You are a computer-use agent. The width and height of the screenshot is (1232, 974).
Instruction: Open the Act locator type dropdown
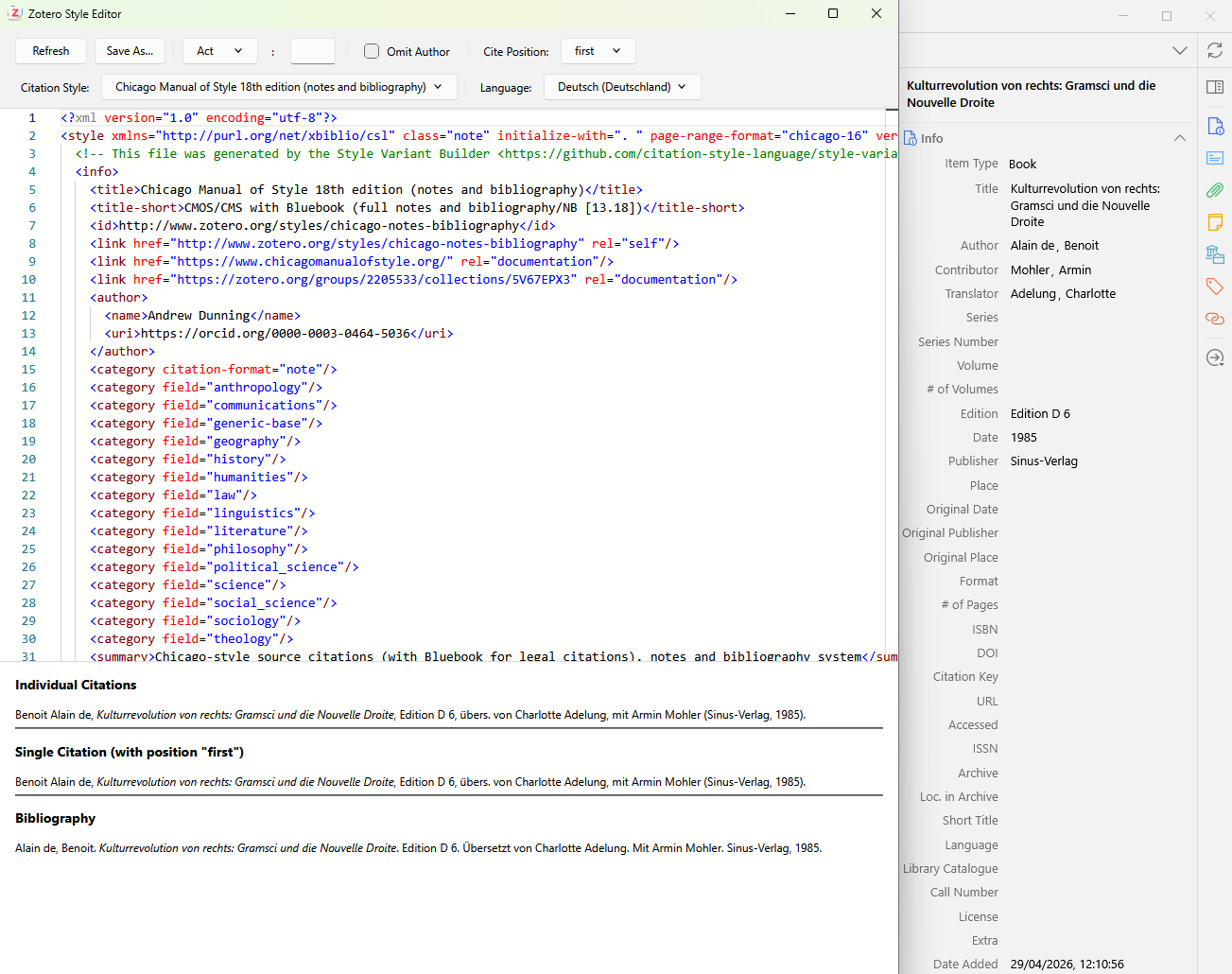[219, 51]
